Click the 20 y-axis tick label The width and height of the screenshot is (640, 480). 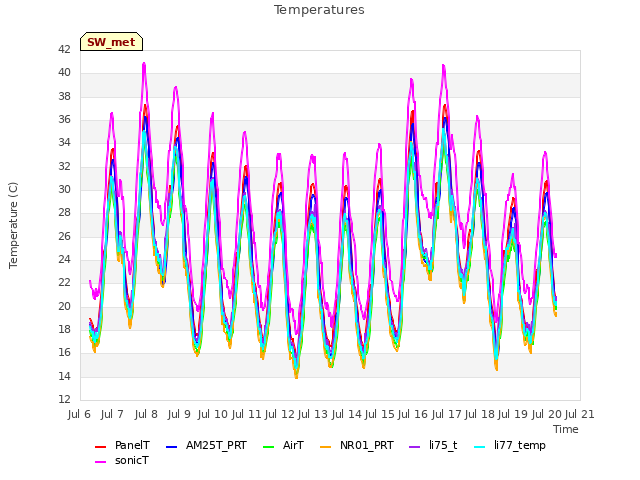(x=64, y=307)
